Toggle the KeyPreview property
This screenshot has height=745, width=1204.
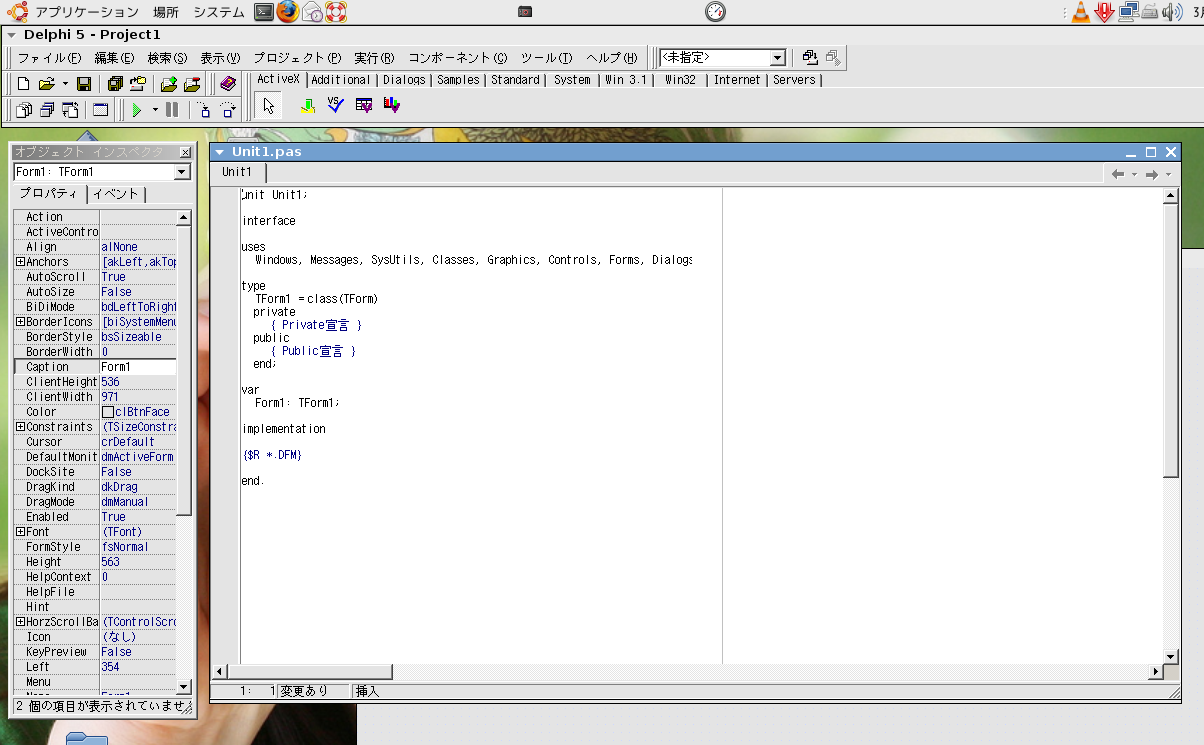coord(137,651)
